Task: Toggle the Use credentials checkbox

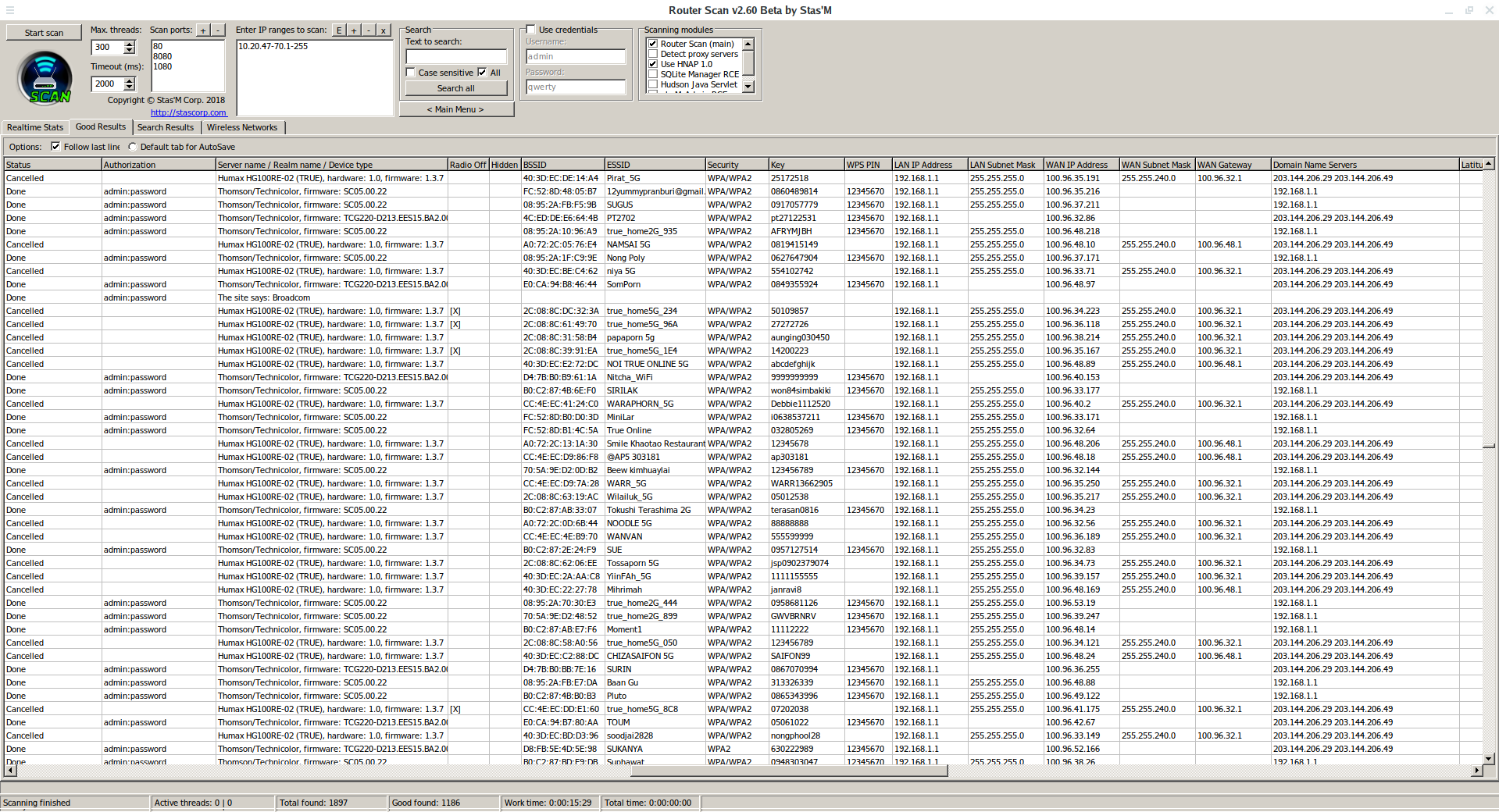Action: [x=531, y=30]
